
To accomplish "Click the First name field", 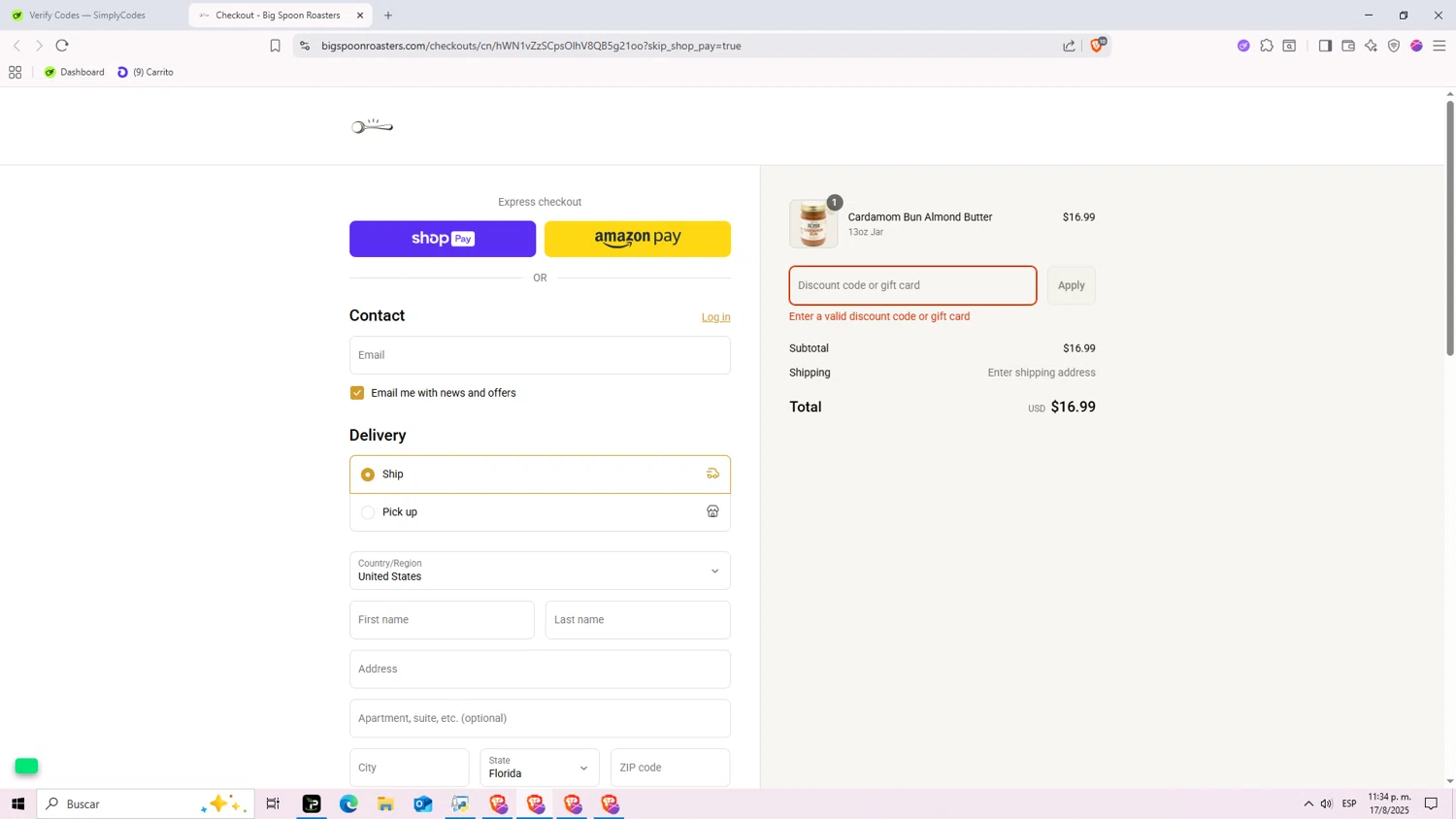I will coord(442,620).
